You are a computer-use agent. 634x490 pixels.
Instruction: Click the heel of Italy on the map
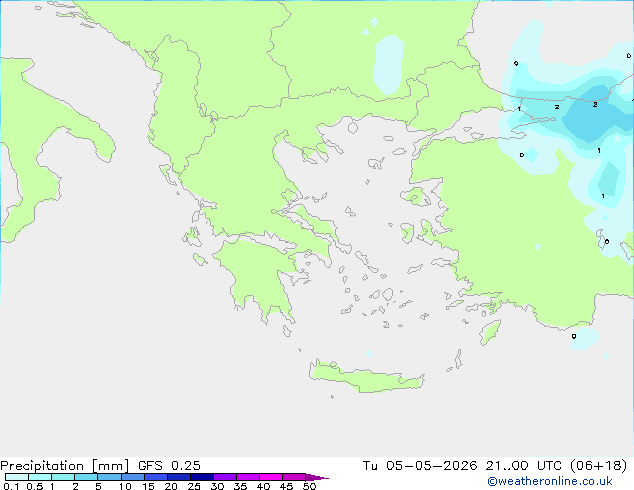click(101, 144)
